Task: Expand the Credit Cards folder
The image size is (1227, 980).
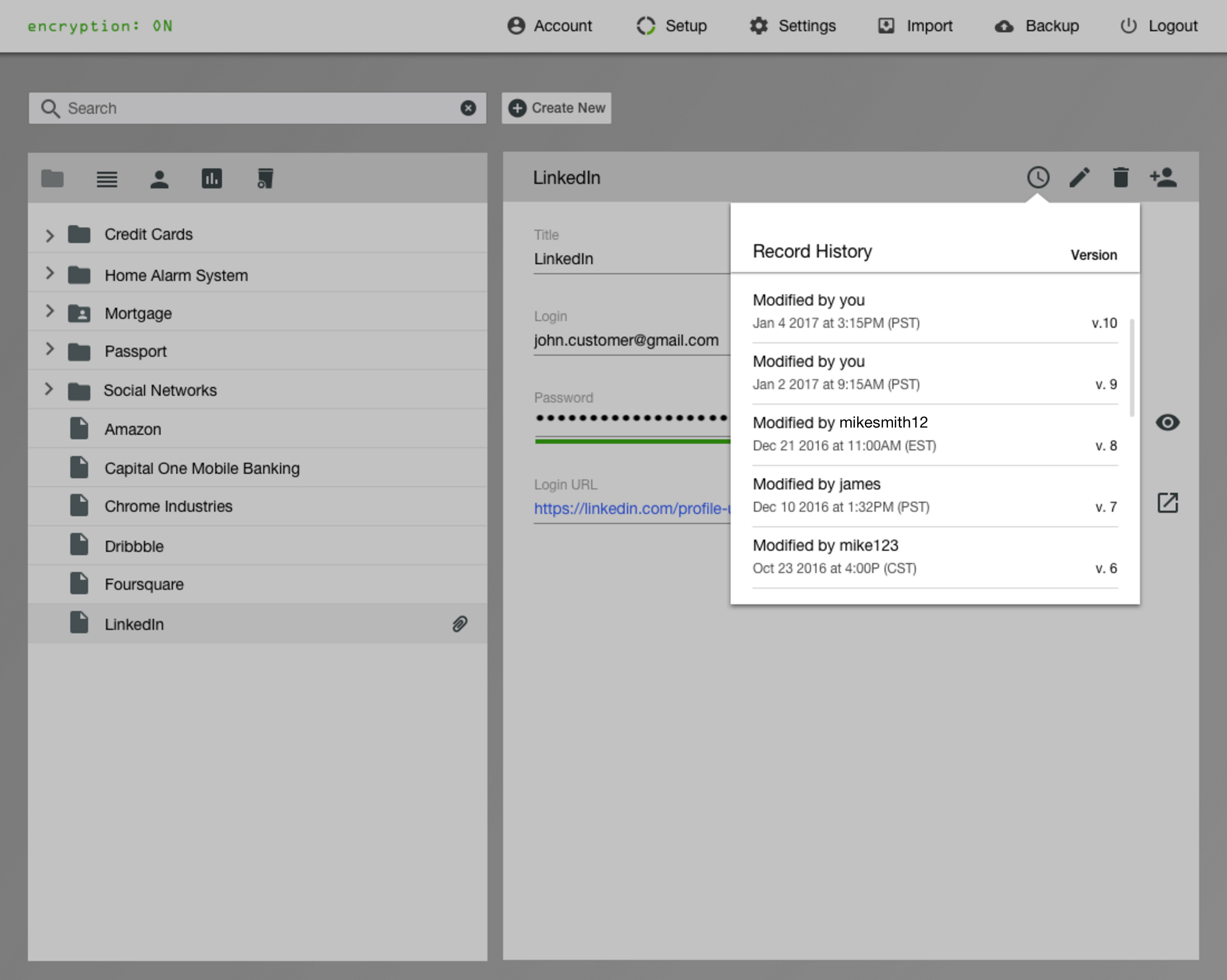Action: (50, 235)
